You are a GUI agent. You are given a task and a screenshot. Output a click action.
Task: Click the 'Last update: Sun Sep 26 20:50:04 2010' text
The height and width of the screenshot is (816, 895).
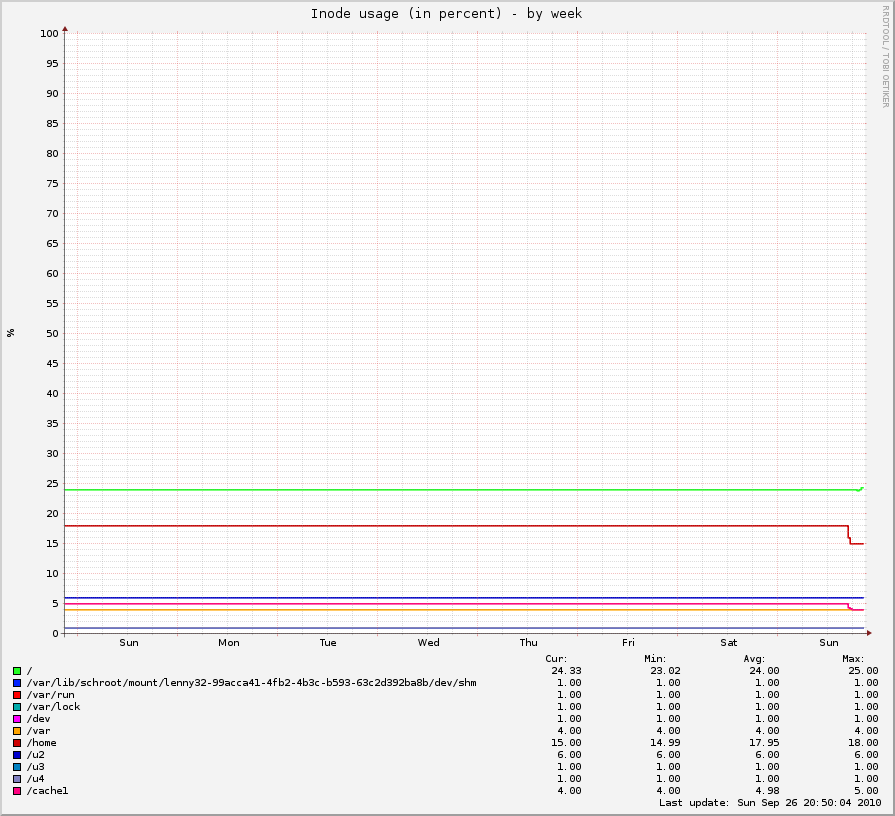[x=770, y=803]
